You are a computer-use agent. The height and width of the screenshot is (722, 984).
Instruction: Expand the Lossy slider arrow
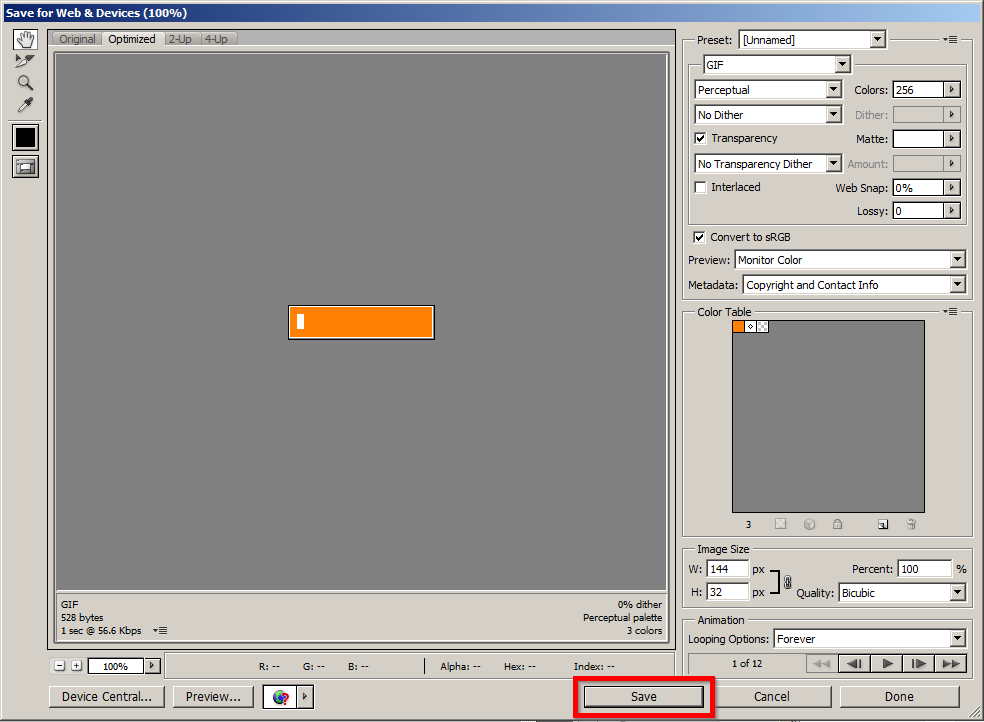point(952,211)
